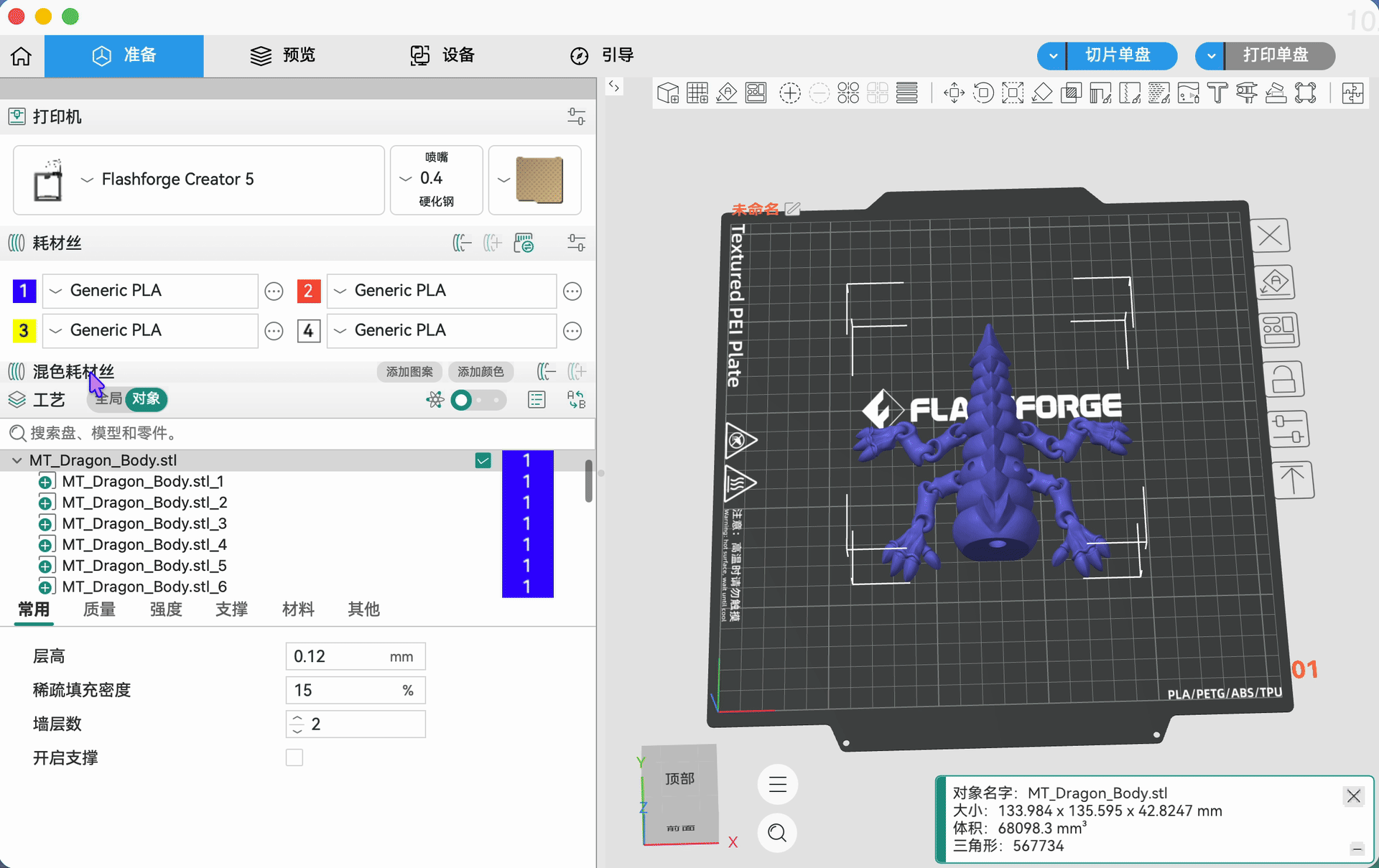Click the search field for plates and models

(298, 433)
